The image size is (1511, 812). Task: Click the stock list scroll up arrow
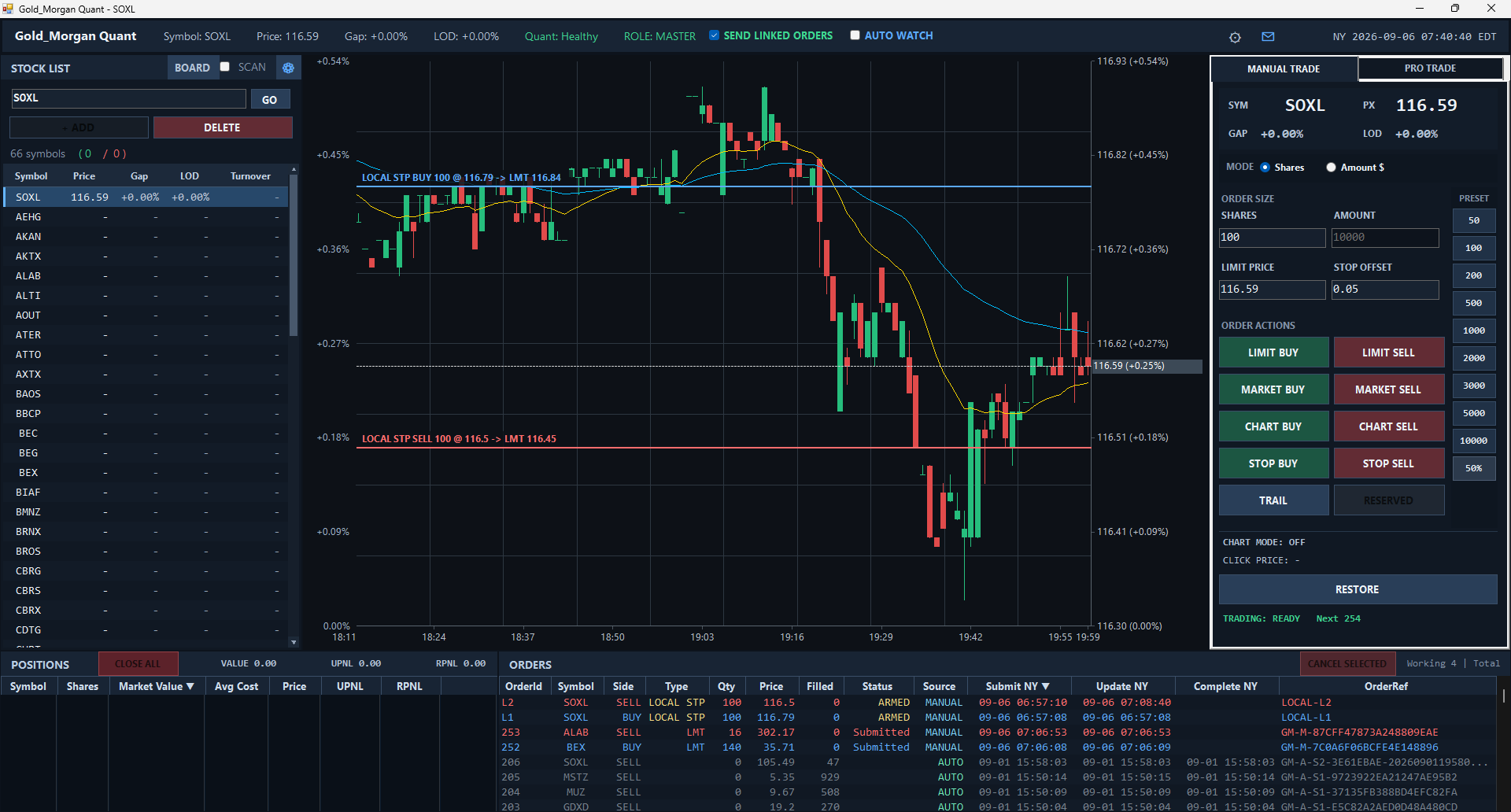coord(294,169)
